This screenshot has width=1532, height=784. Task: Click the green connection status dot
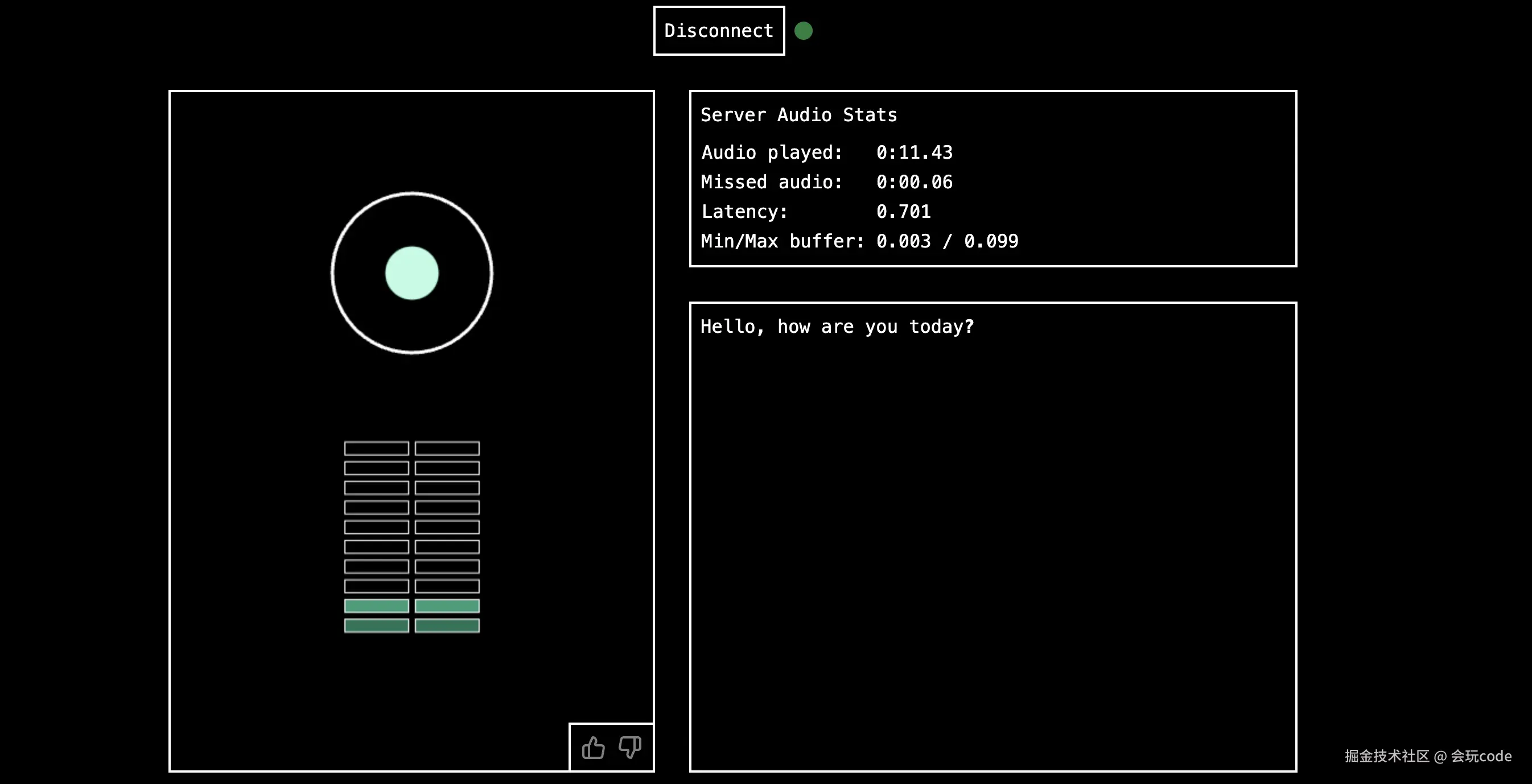(803, 31)
